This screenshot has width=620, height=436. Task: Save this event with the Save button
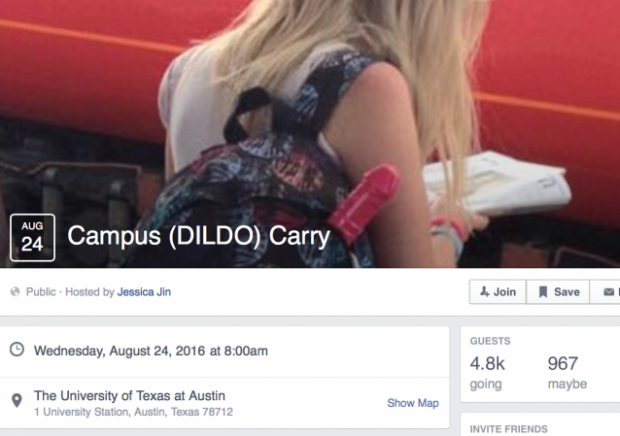pyautogui.click(x=558, y=292)
